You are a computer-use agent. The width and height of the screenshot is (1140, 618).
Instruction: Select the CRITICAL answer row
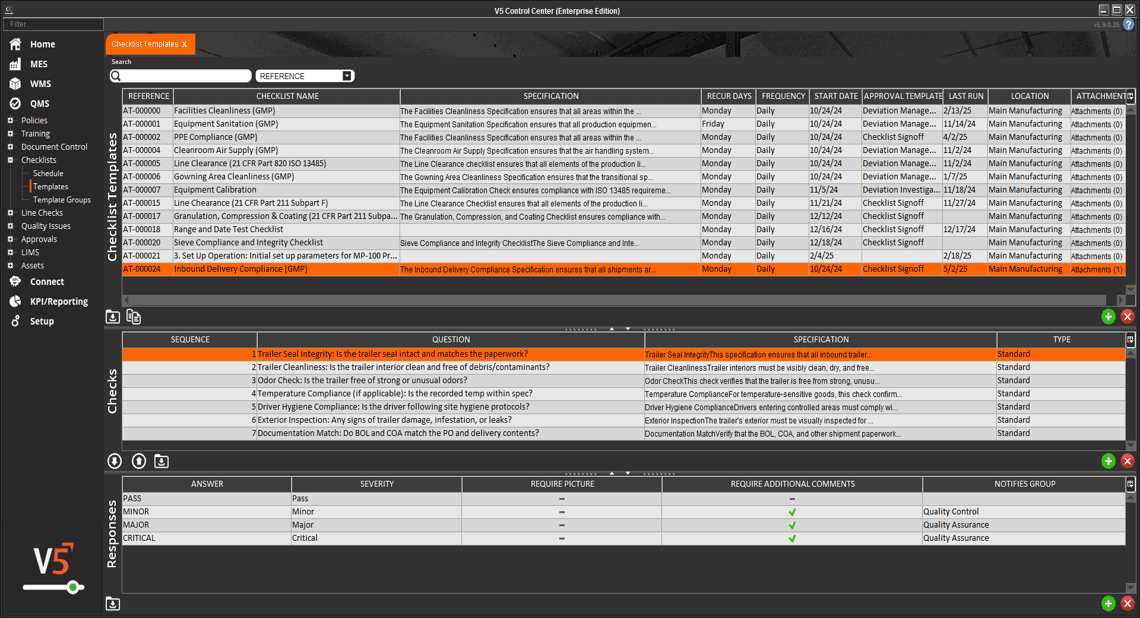(x=623, y=538)
